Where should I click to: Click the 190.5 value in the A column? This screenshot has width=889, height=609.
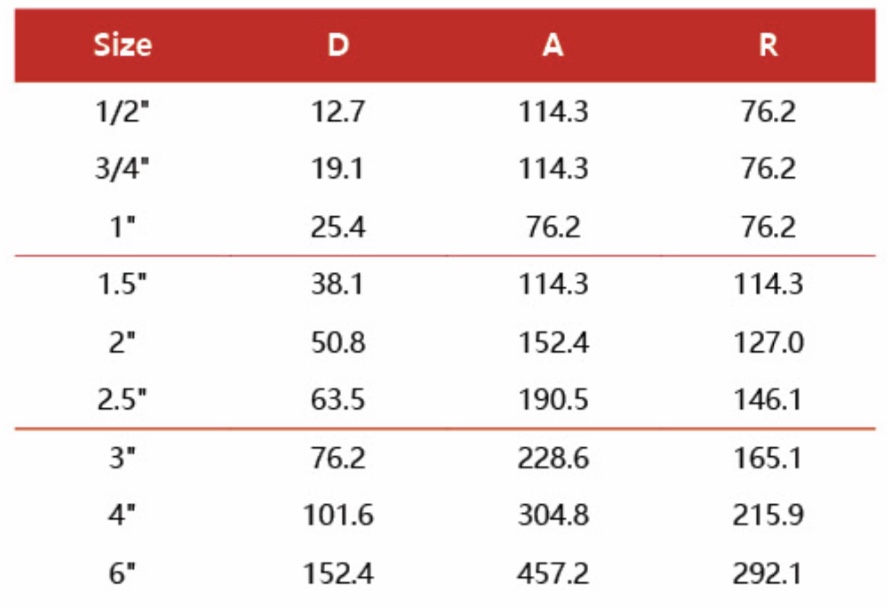coord(553,401)
